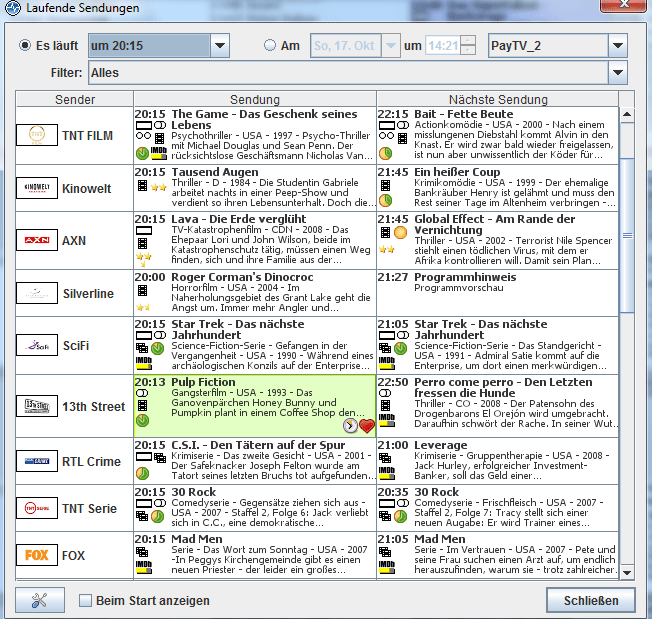Screen dimensions: 652x619
Task: Click the SciFi channel logo
Action: coord(37,346)
